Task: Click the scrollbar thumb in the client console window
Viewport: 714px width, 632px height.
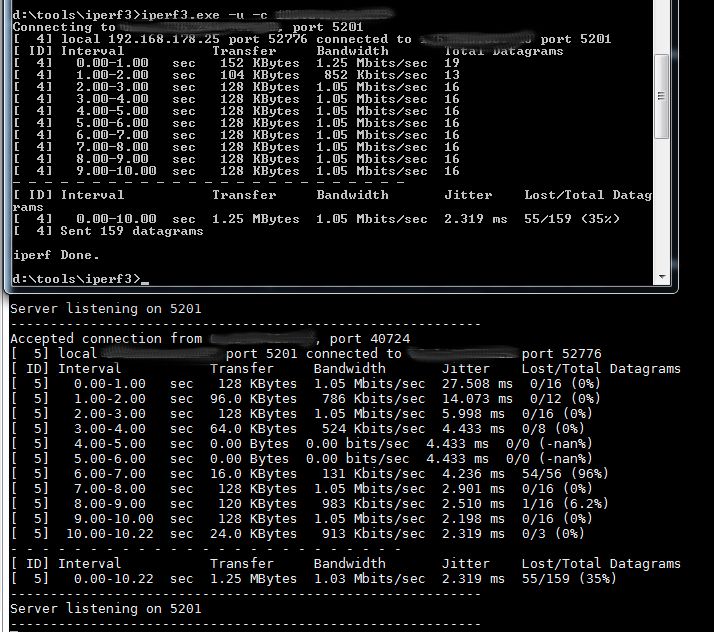Action: point(661,96)
